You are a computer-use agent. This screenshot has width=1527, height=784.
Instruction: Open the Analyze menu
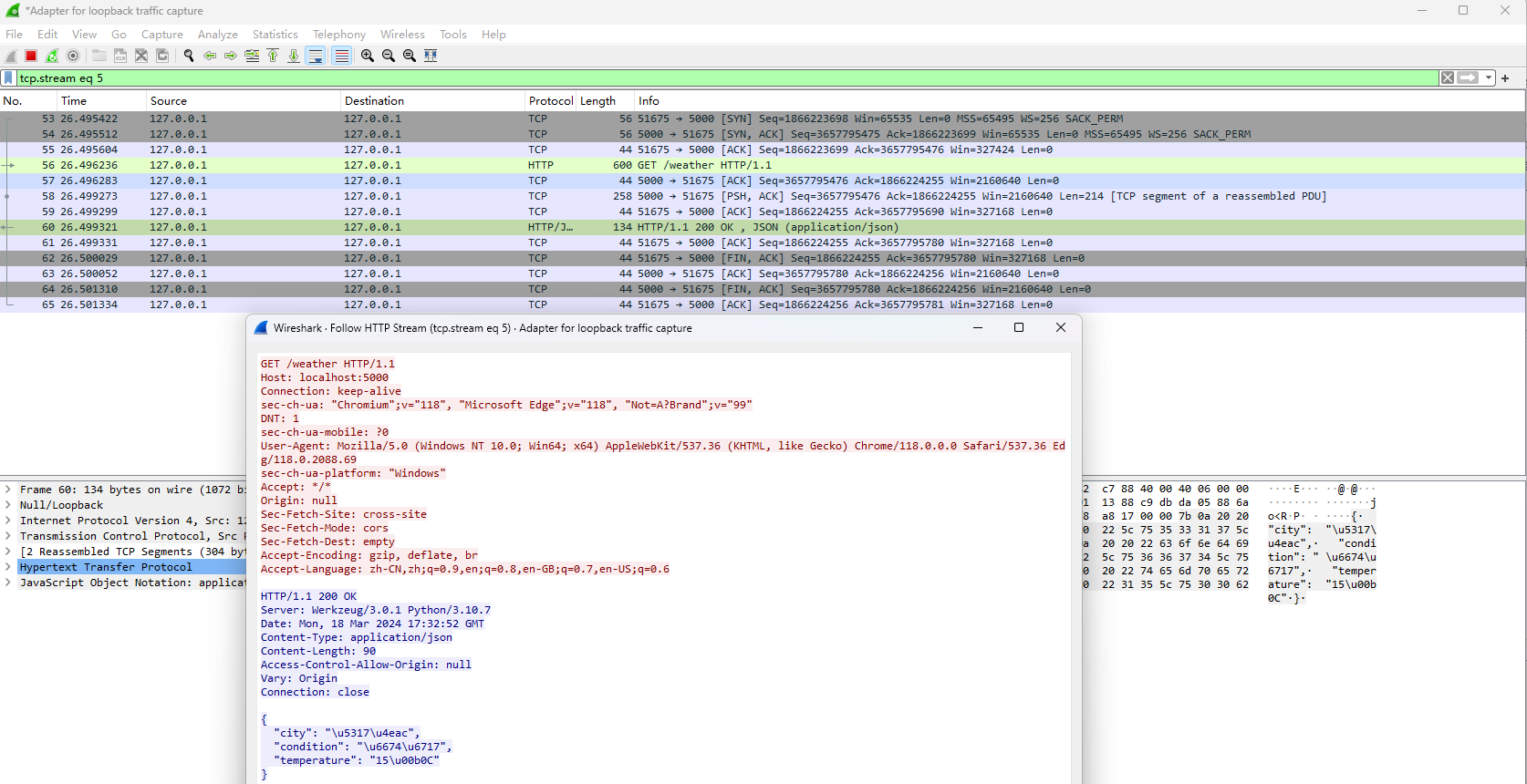click(x=218, y=35)
